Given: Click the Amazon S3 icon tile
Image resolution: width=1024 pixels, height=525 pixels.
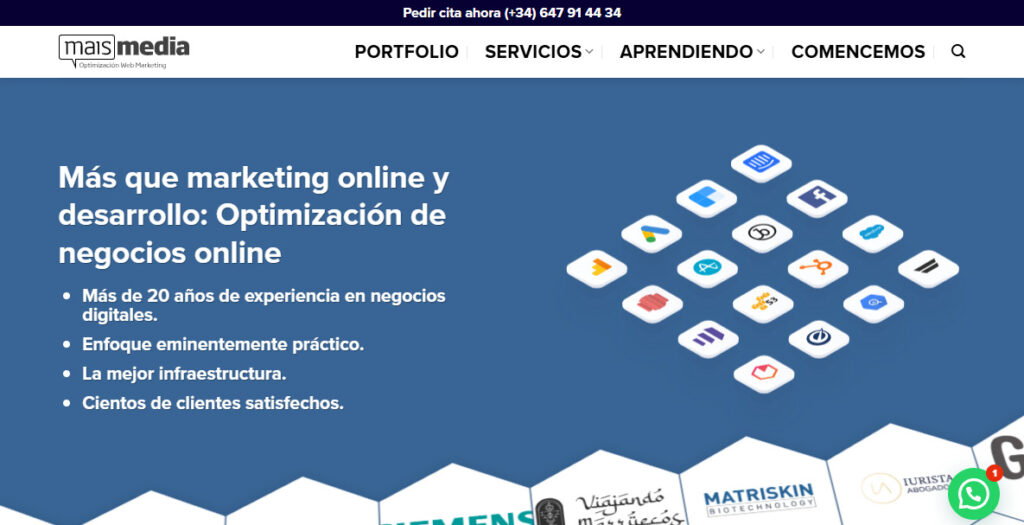Looking at the screenshot, I should (x=763, y=304).
